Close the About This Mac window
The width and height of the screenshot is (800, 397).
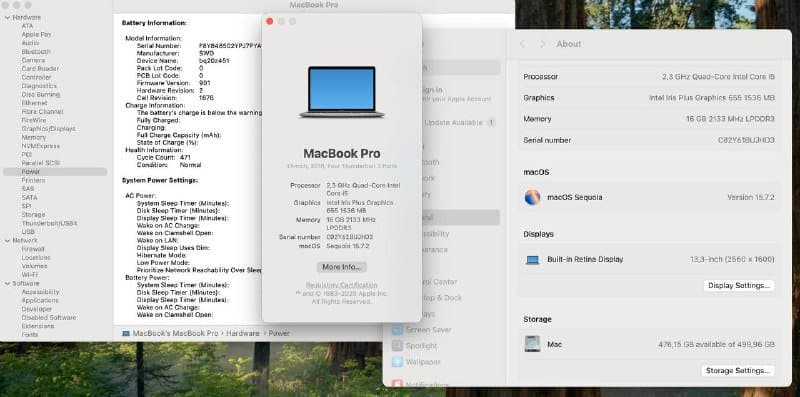pos(270,21)
